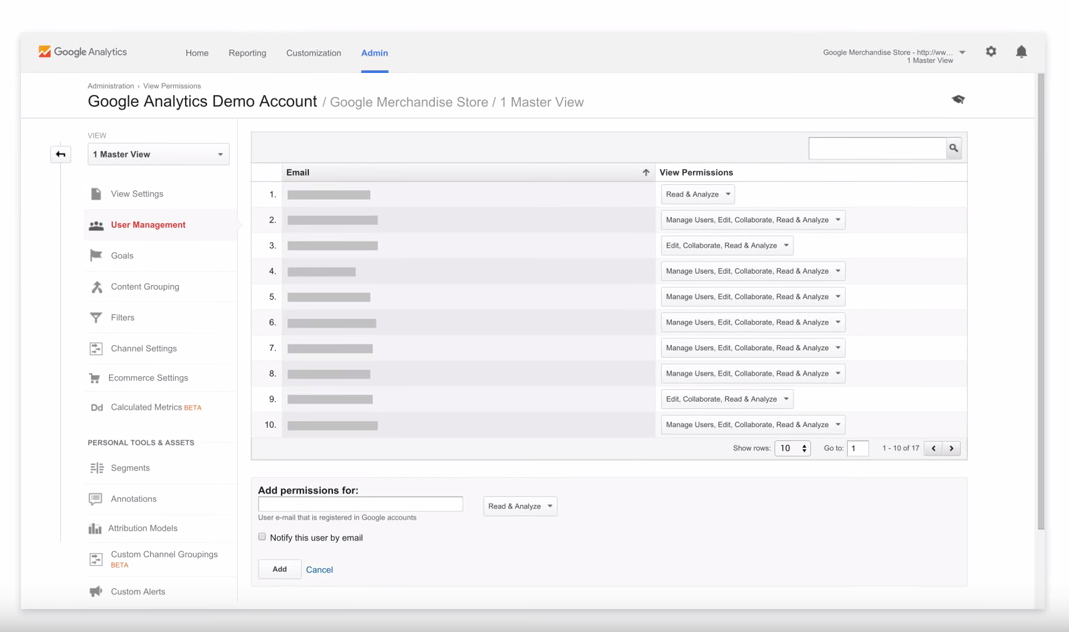1069x632 pixels.
Task: Click the back arrow button beside View
Action: click(x=61, y=154)
